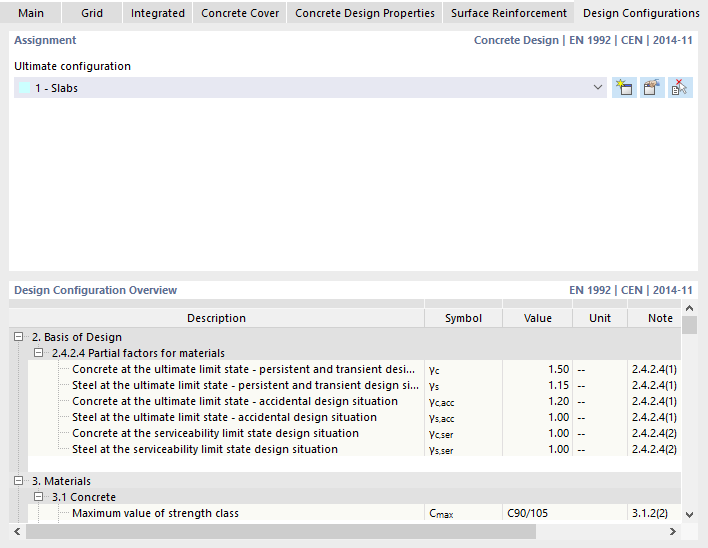
Task: Collapse the 2. Basis of Design section
Action: click(19, 337)
